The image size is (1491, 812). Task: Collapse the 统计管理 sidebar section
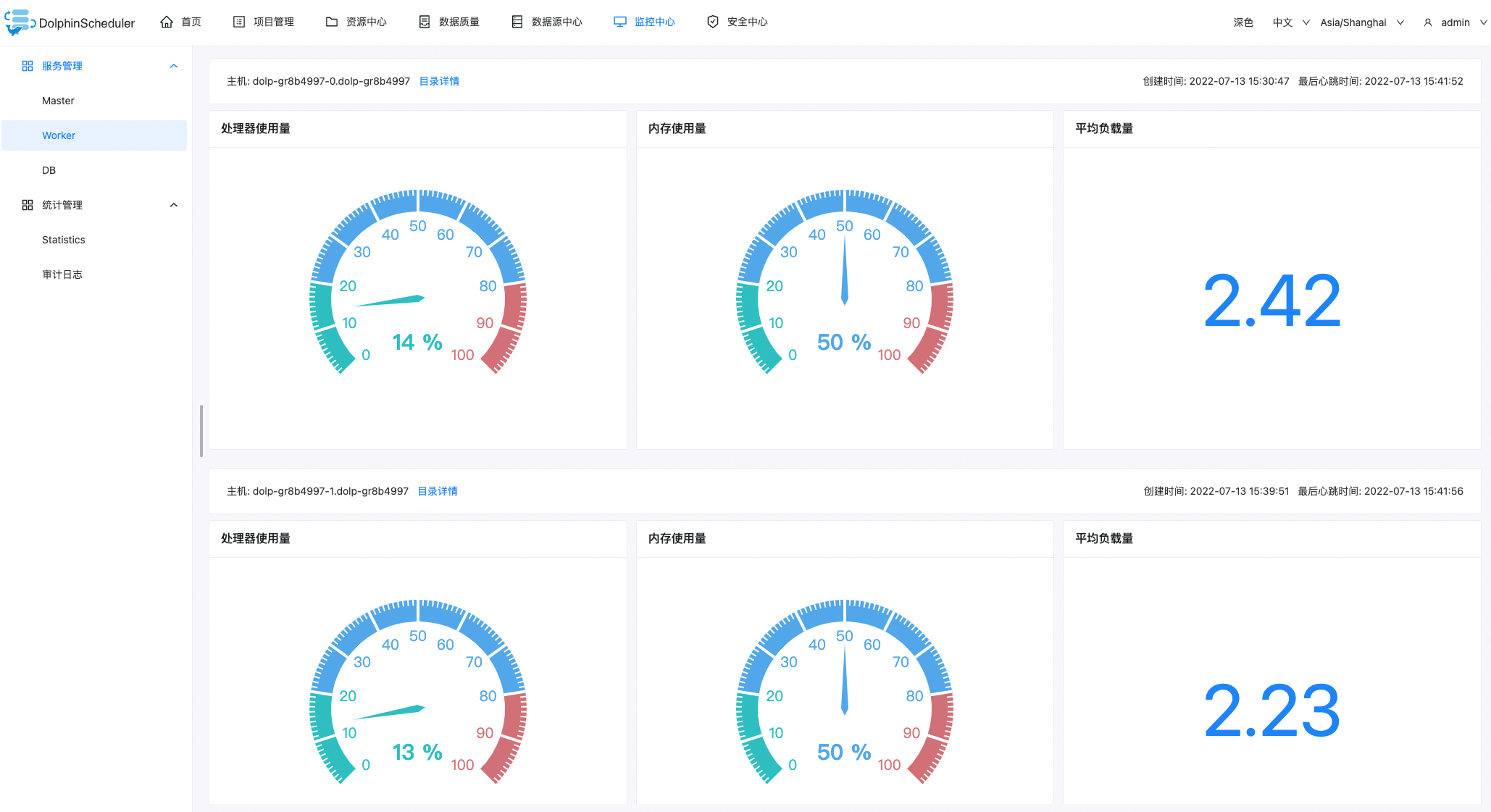point(174,205)
